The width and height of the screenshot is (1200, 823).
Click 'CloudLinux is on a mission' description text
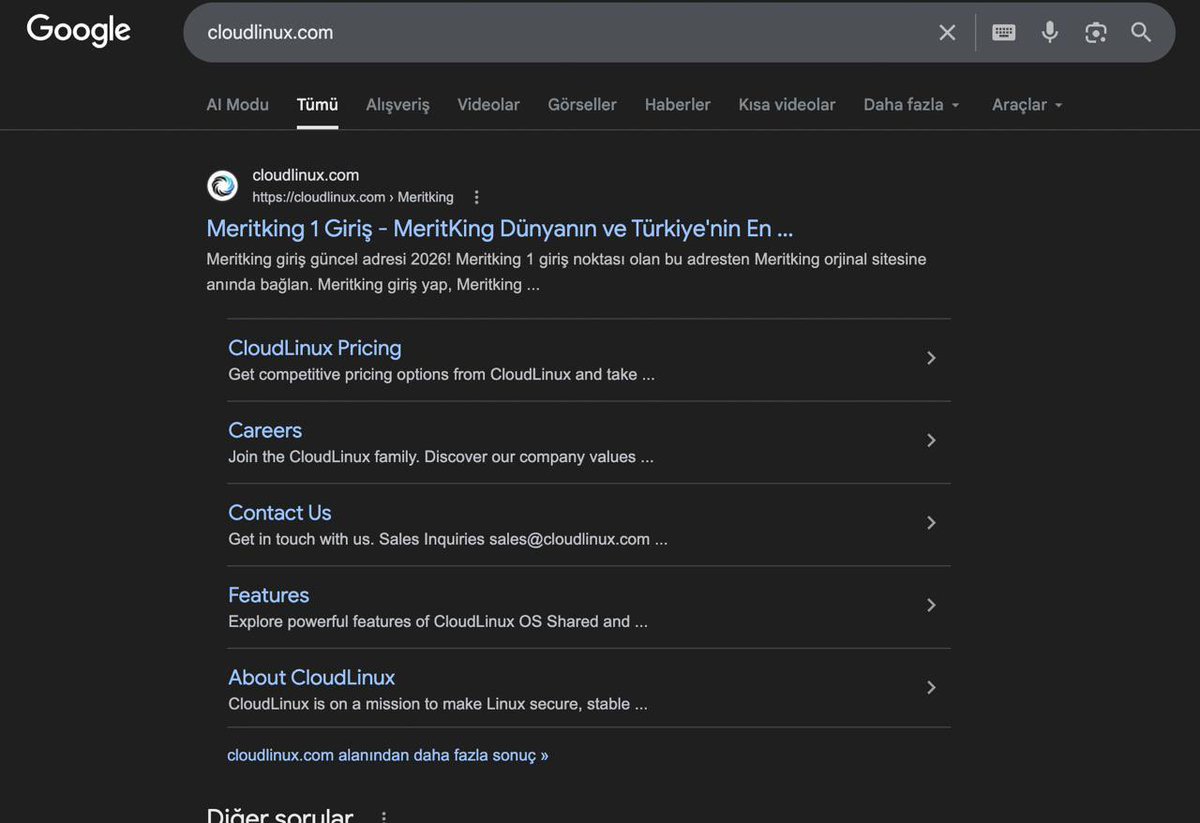[438, 704]
